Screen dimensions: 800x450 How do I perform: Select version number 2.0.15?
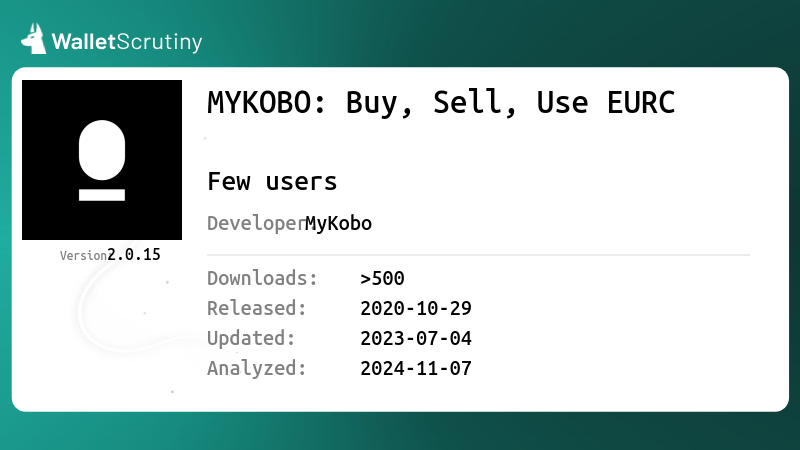click(134, 255)
